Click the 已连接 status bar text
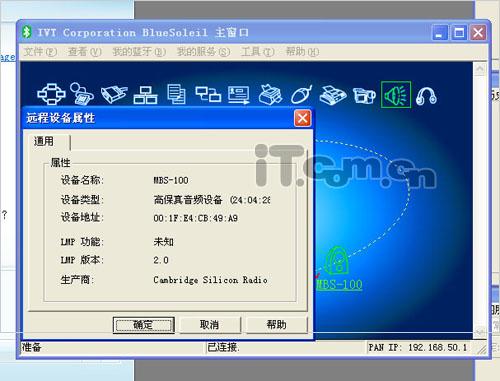The image size is (500, 381). pyautogui.click(x=223, y=347)
